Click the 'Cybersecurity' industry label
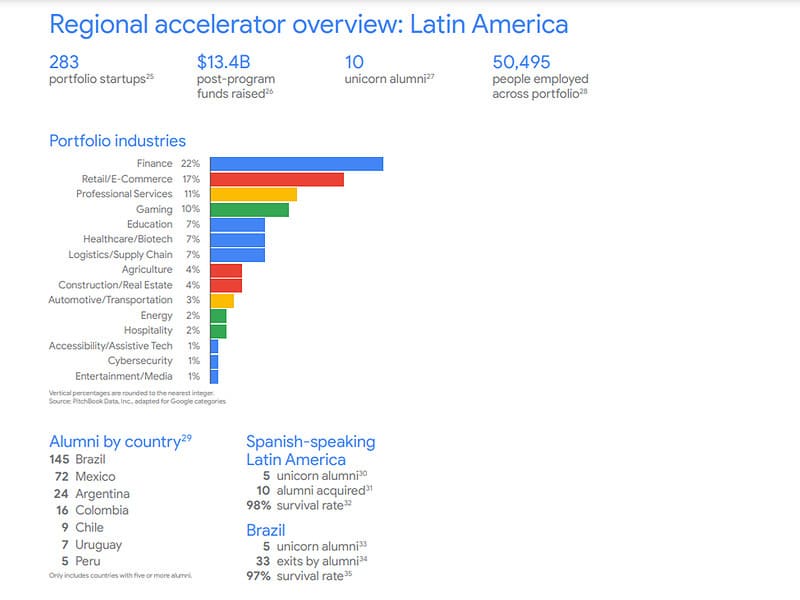 [x=140, y=361]
